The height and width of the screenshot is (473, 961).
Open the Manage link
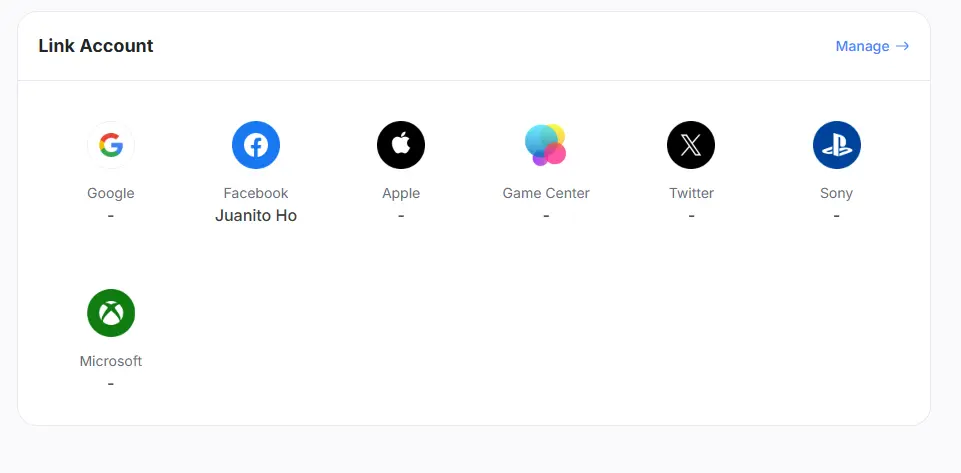(862, 46)
